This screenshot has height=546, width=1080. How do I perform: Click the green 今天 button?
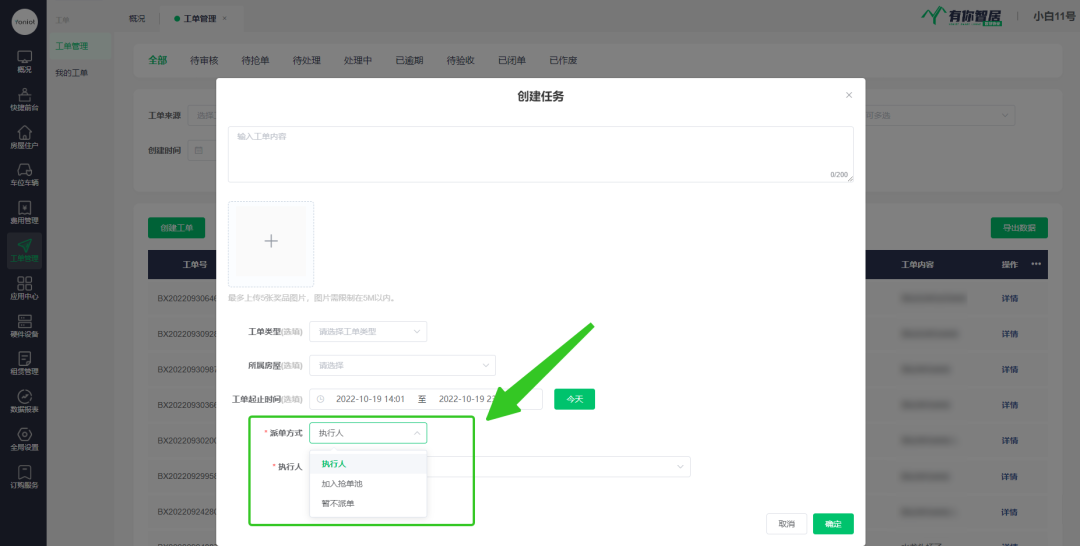(x=574, y=399)
